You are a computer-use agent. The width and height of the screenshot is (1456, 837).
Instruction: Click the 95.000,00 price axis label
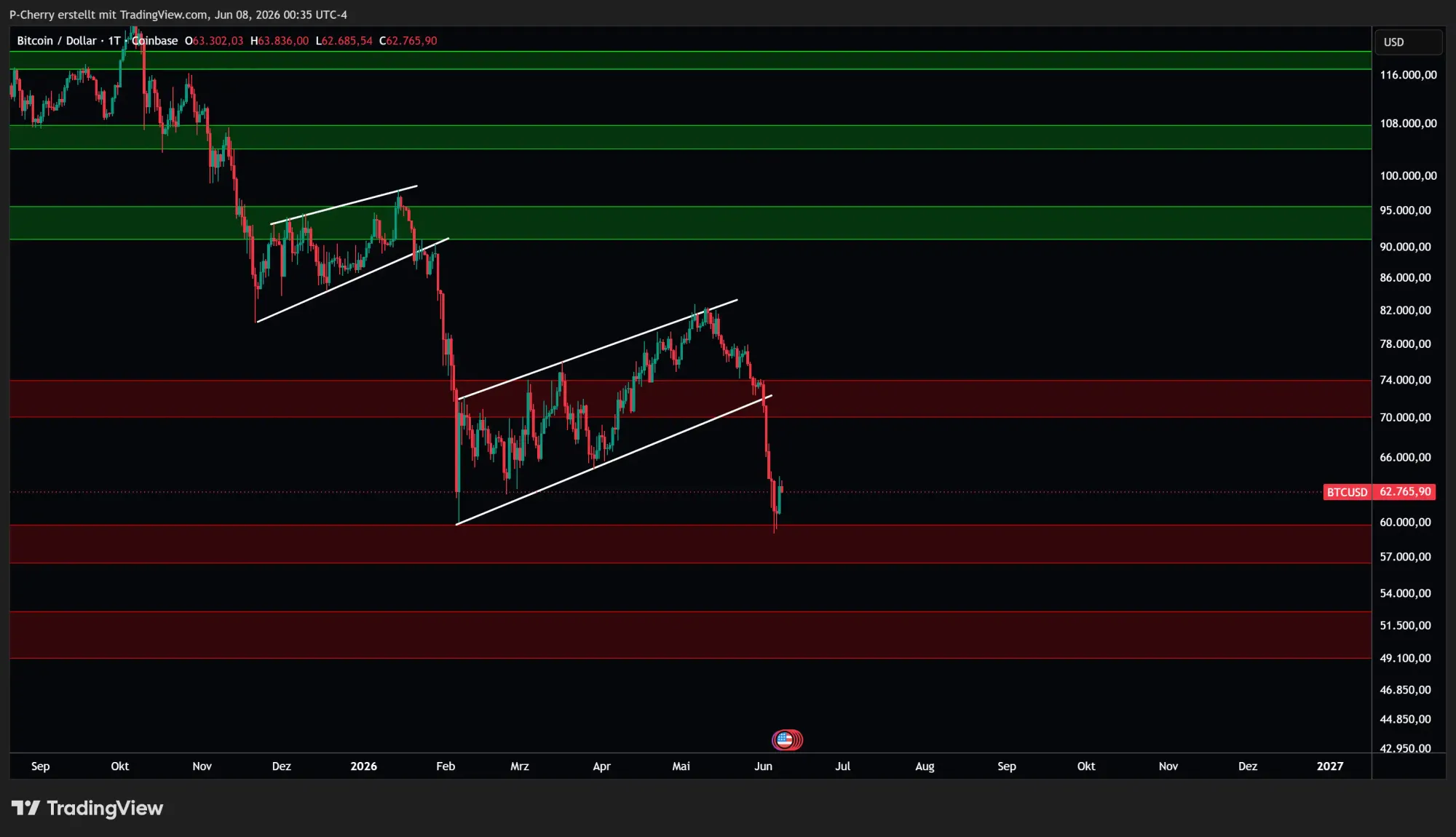[x=1405, y=210]
